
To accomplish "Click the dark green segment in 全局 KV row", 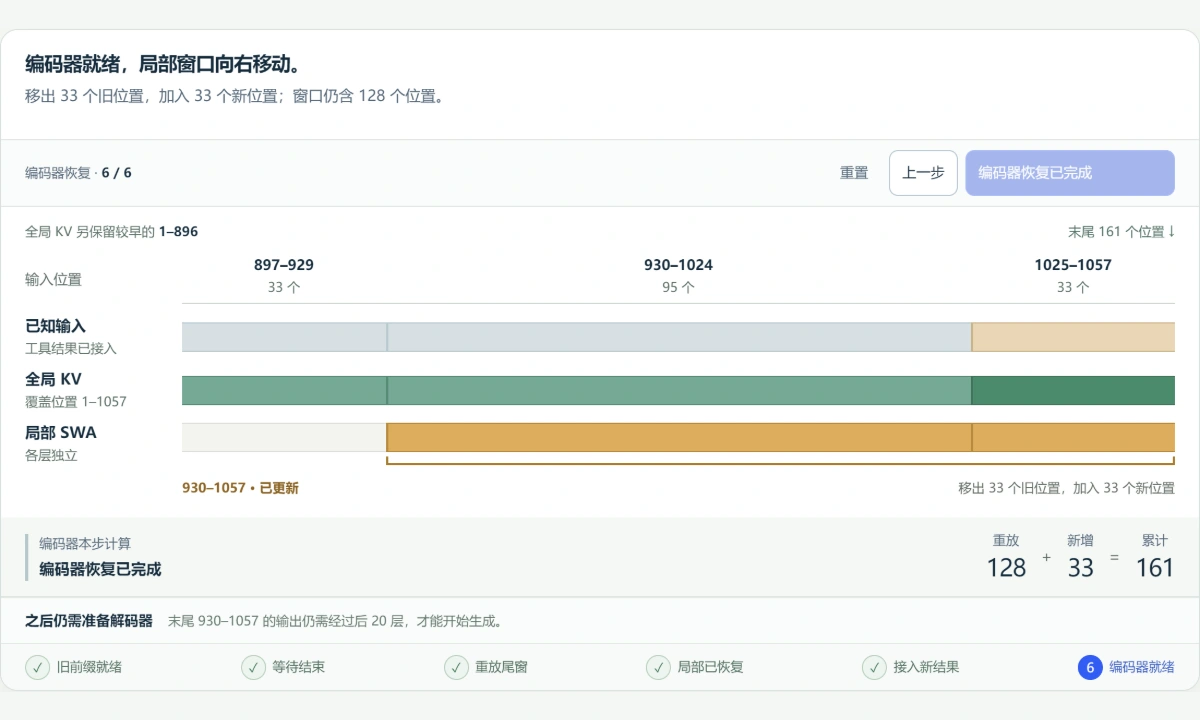I will click(x=1073, y=390).
